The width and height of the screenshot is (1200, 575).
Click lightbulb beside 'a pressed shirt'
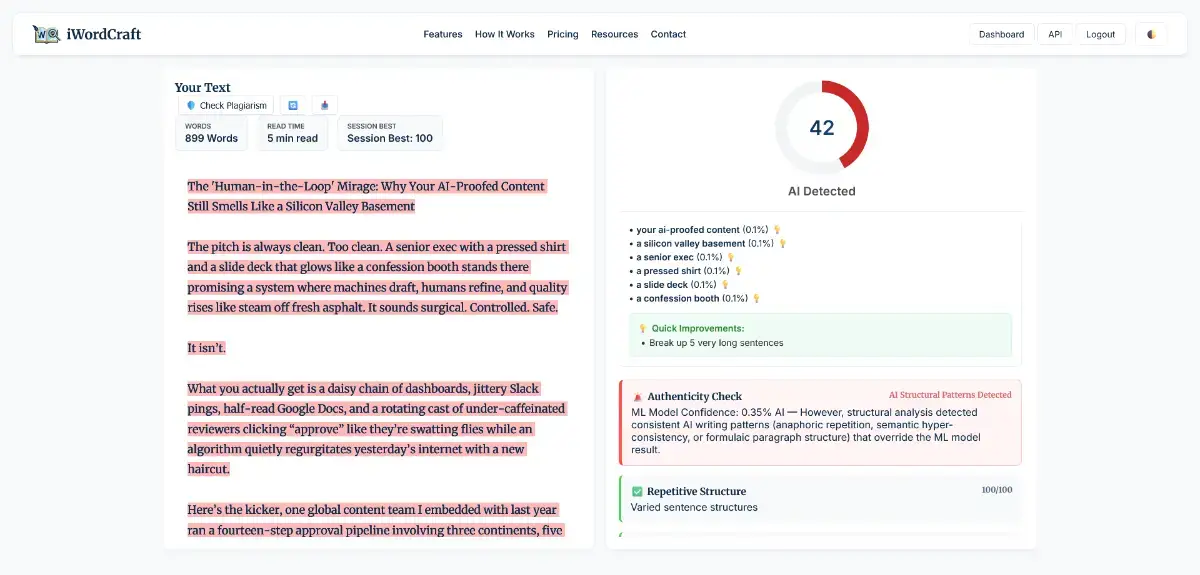(739, 271)
